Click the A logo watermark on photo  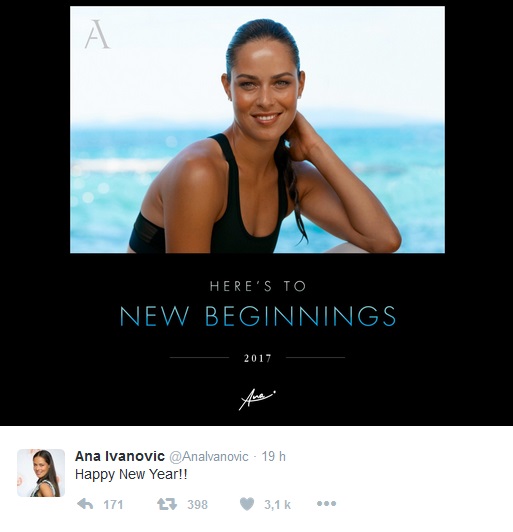coord(97,34)
